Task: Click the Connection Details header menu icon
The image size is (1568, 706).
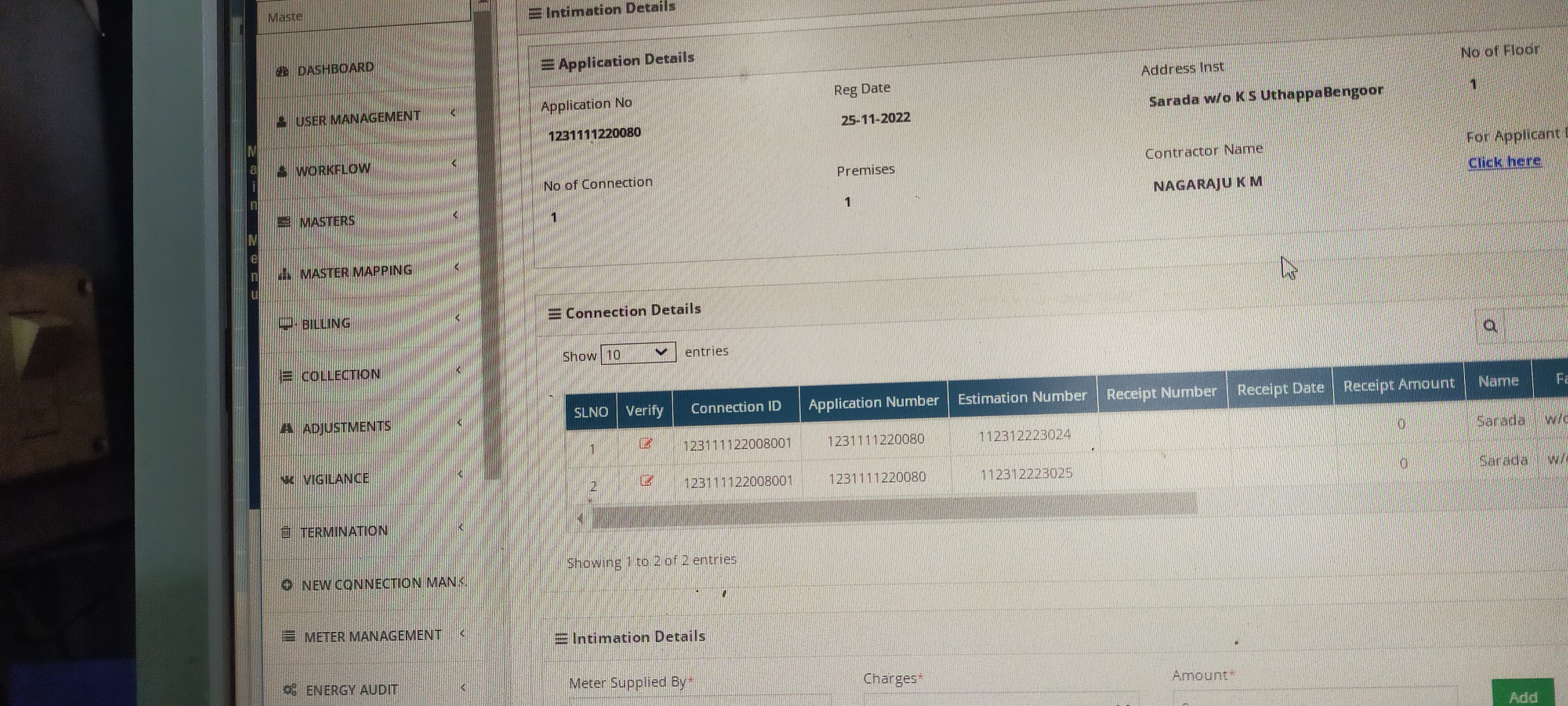Action: 555,314
